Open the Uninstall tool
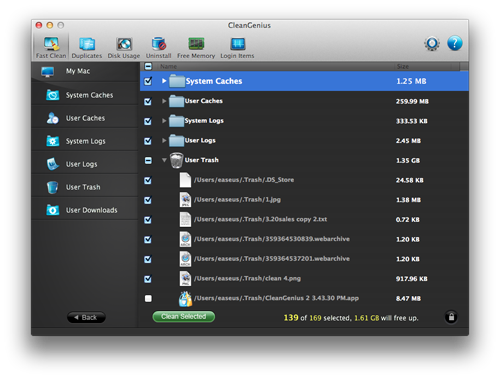Image resolution: width=500 pixels, height=379 pixels. coord(158,47)
